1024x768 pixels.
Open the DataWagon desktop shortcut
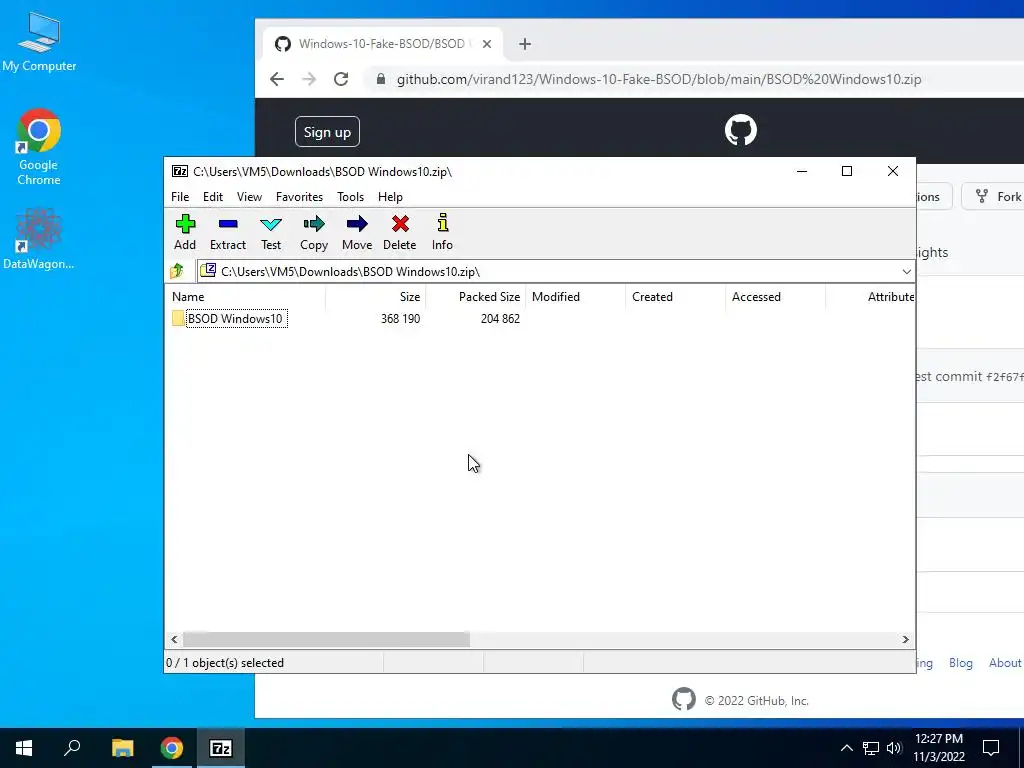tap(39, 239)
